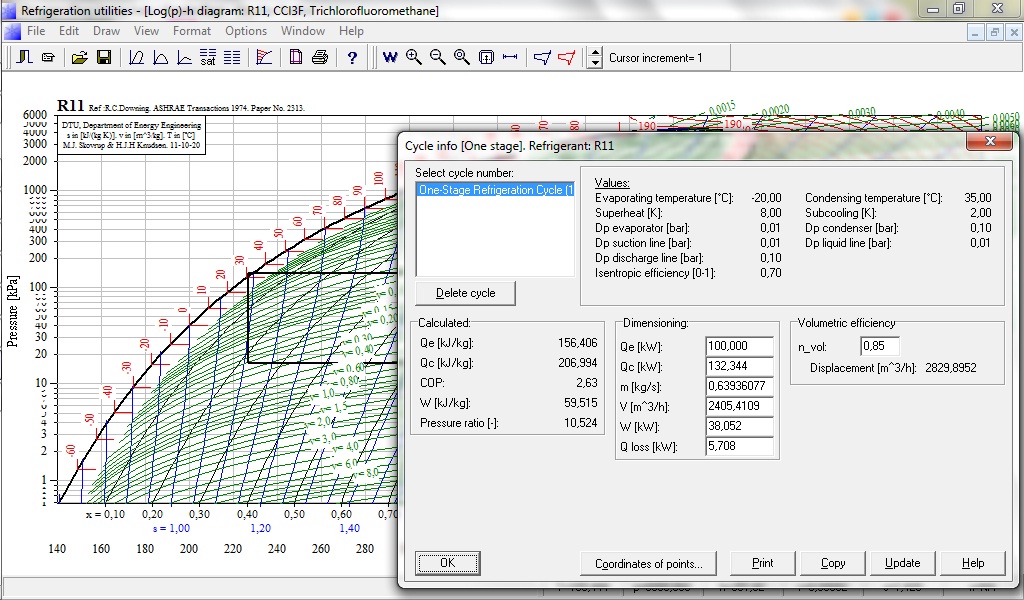Viewport: 1024px width, 600px height.
Task: Click the Copy button in dialog
Action: (x=833, y=563)
